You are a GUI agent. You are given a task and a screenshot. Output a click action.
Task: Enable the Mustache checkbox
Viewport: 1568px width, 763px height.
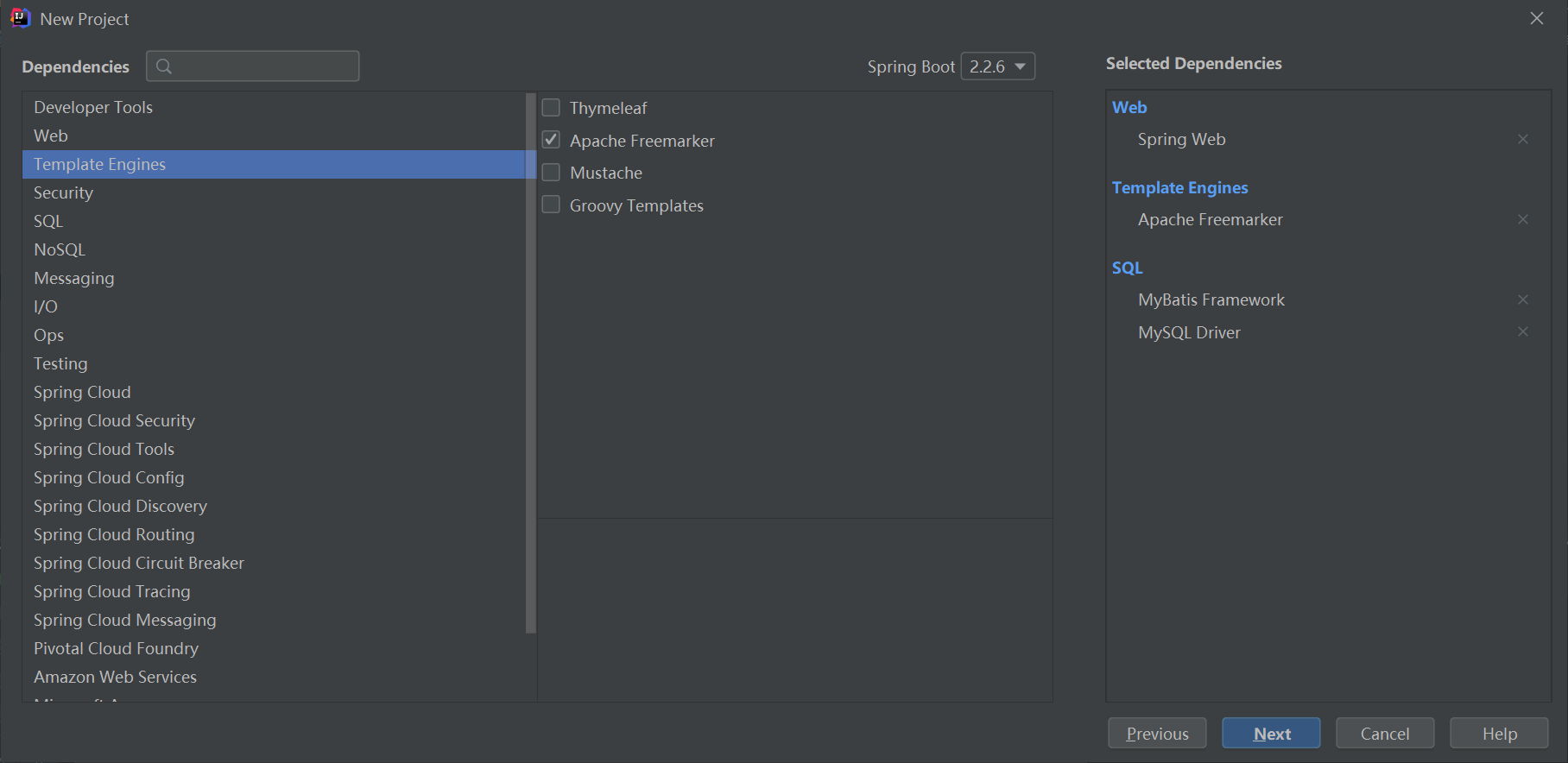click(551, 173)
